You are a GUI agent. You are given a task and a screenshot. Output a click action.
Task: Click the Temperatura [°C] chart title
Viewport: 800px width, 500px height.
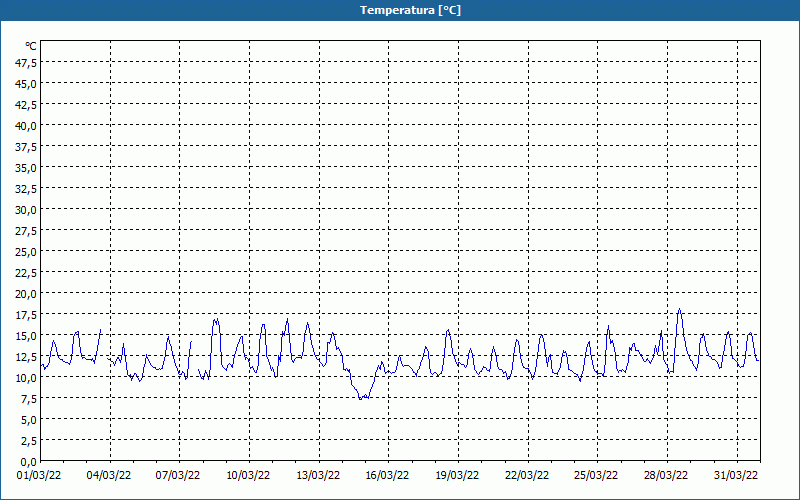tap(410, 10)
